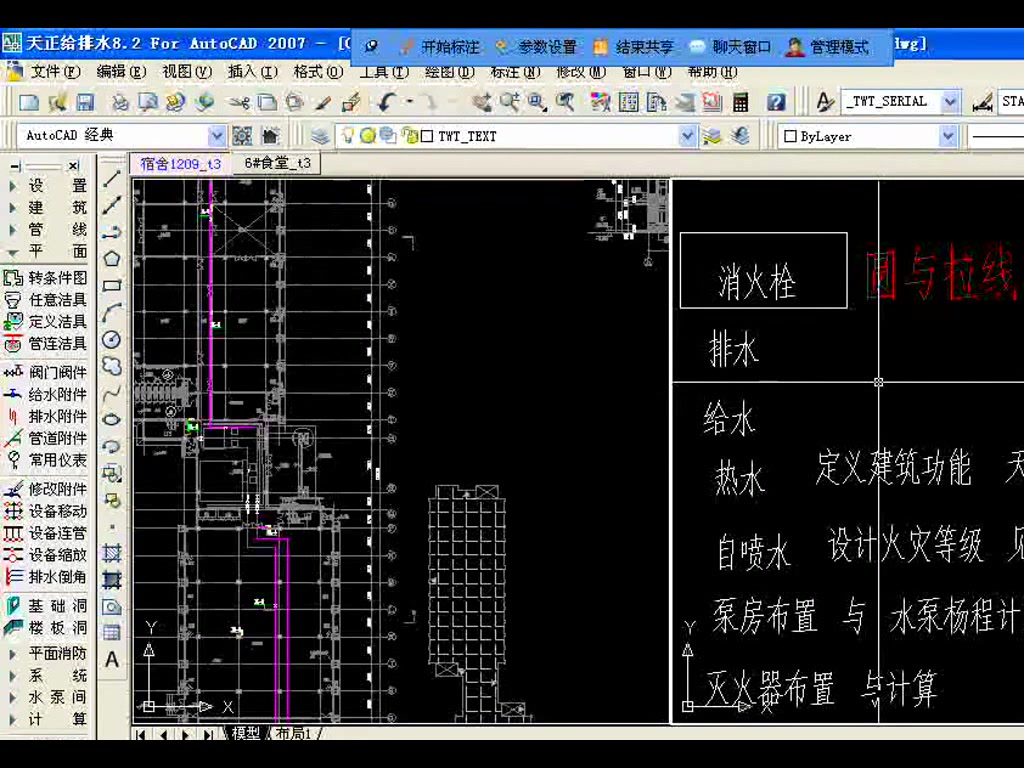1024x768 pixels.
Task: Select the Arc draw tool
Action: tap(112, 312)
